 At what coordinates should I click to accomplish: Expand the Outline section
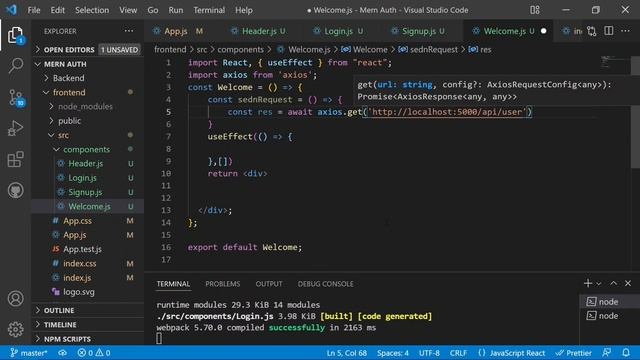coord(87,310)
